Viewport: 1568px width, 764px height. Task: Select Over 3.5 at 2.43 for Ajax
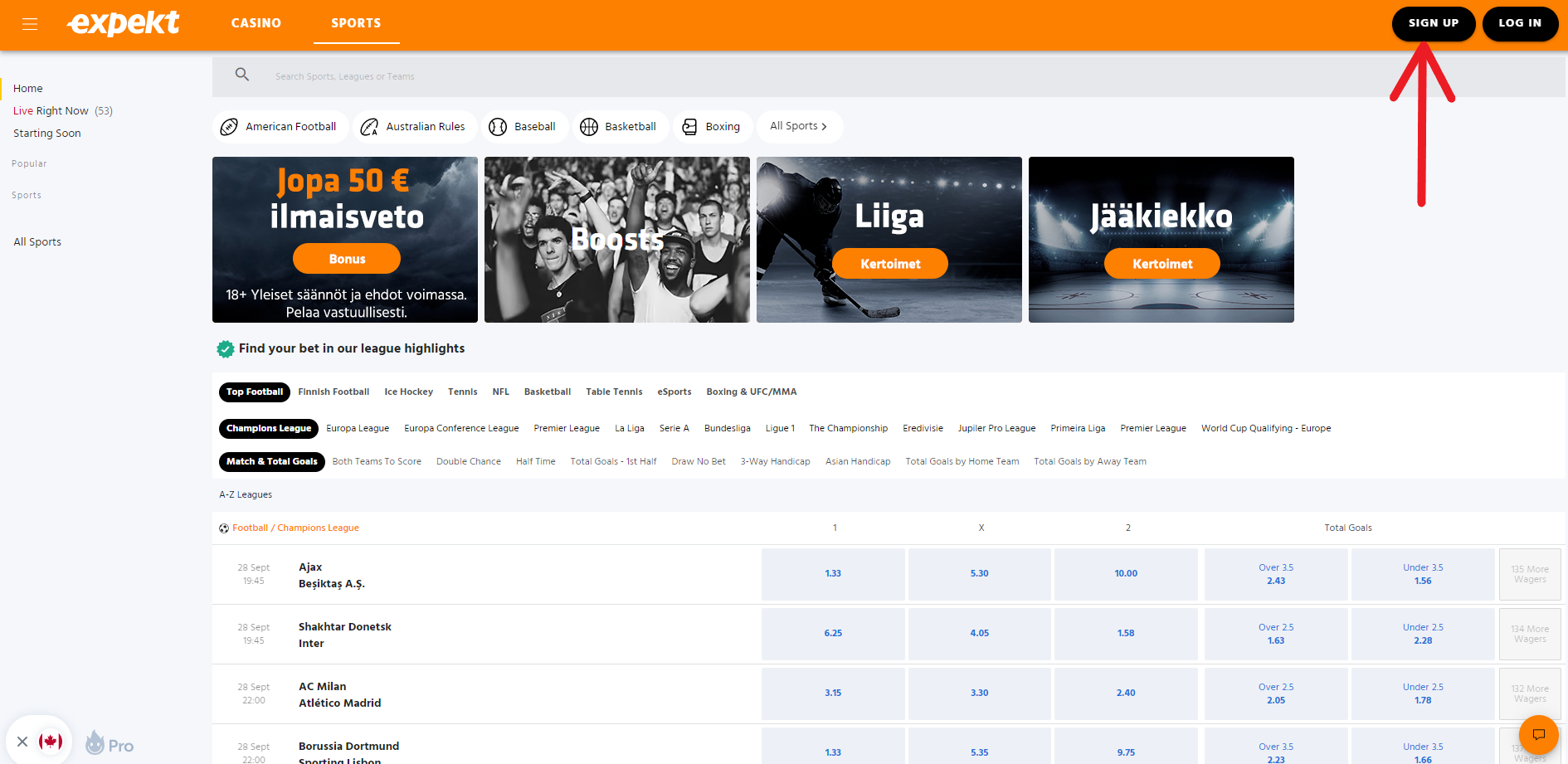[x=1276, y=574]
